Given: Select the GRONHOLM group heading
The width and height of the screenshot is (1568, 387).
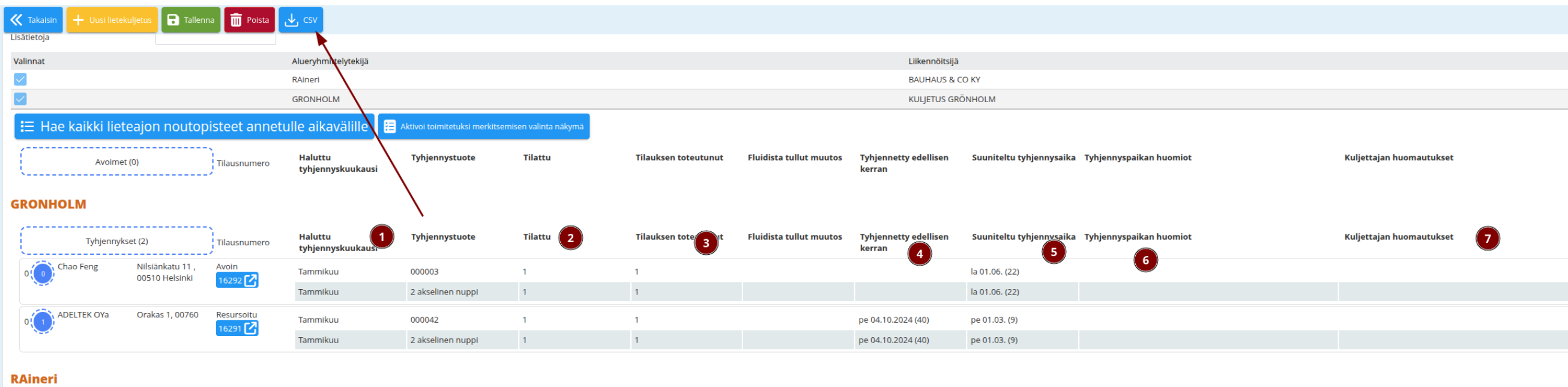Looking at the screenshot, I should click(48, 204).
